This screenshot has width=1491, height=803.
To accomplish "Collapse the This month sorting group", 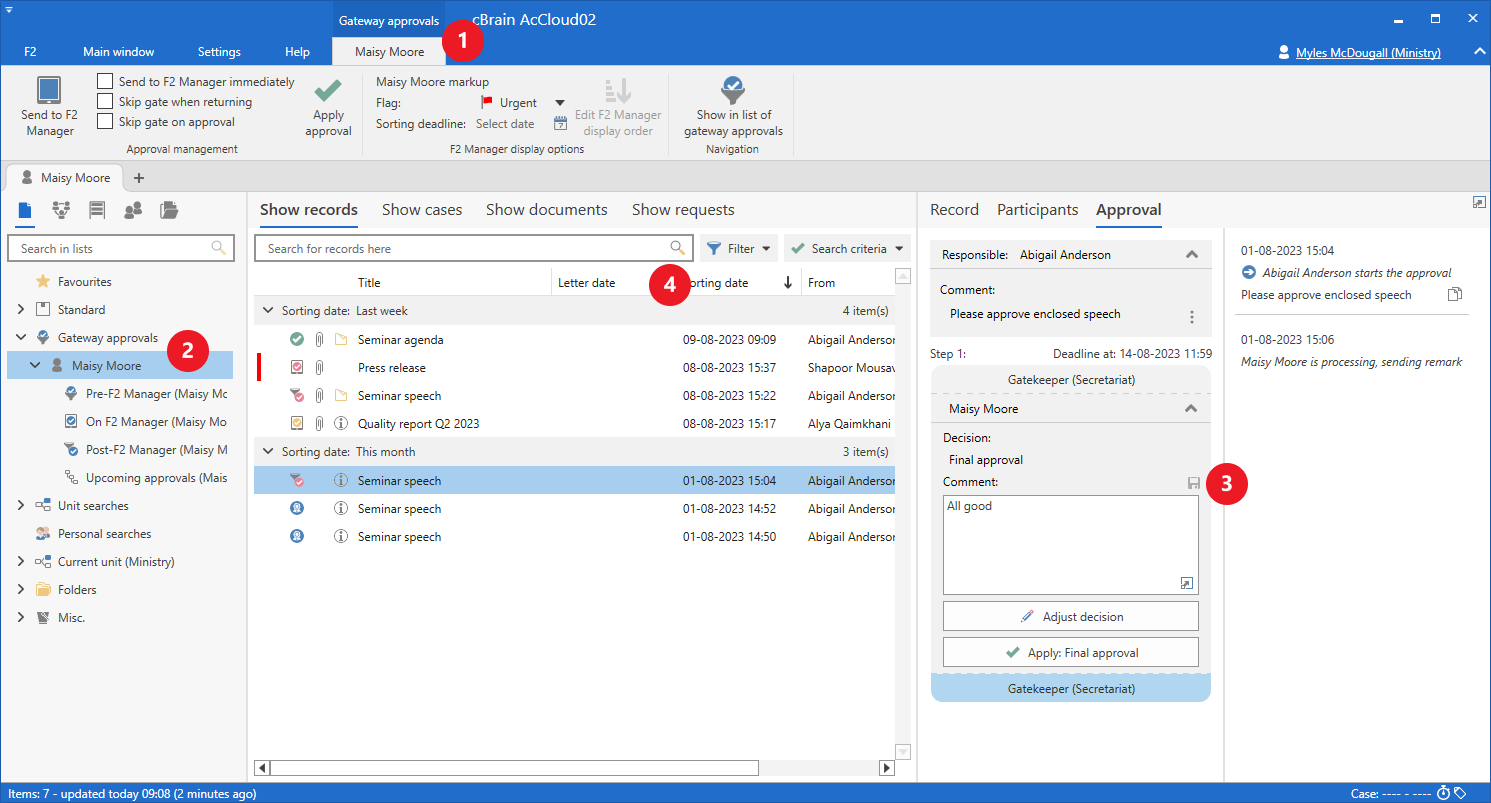I will coord(267,452).
